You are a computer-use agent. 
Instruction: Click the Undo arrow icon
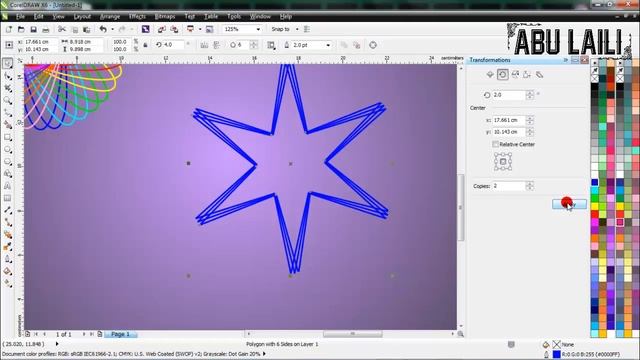click(103, 29)
